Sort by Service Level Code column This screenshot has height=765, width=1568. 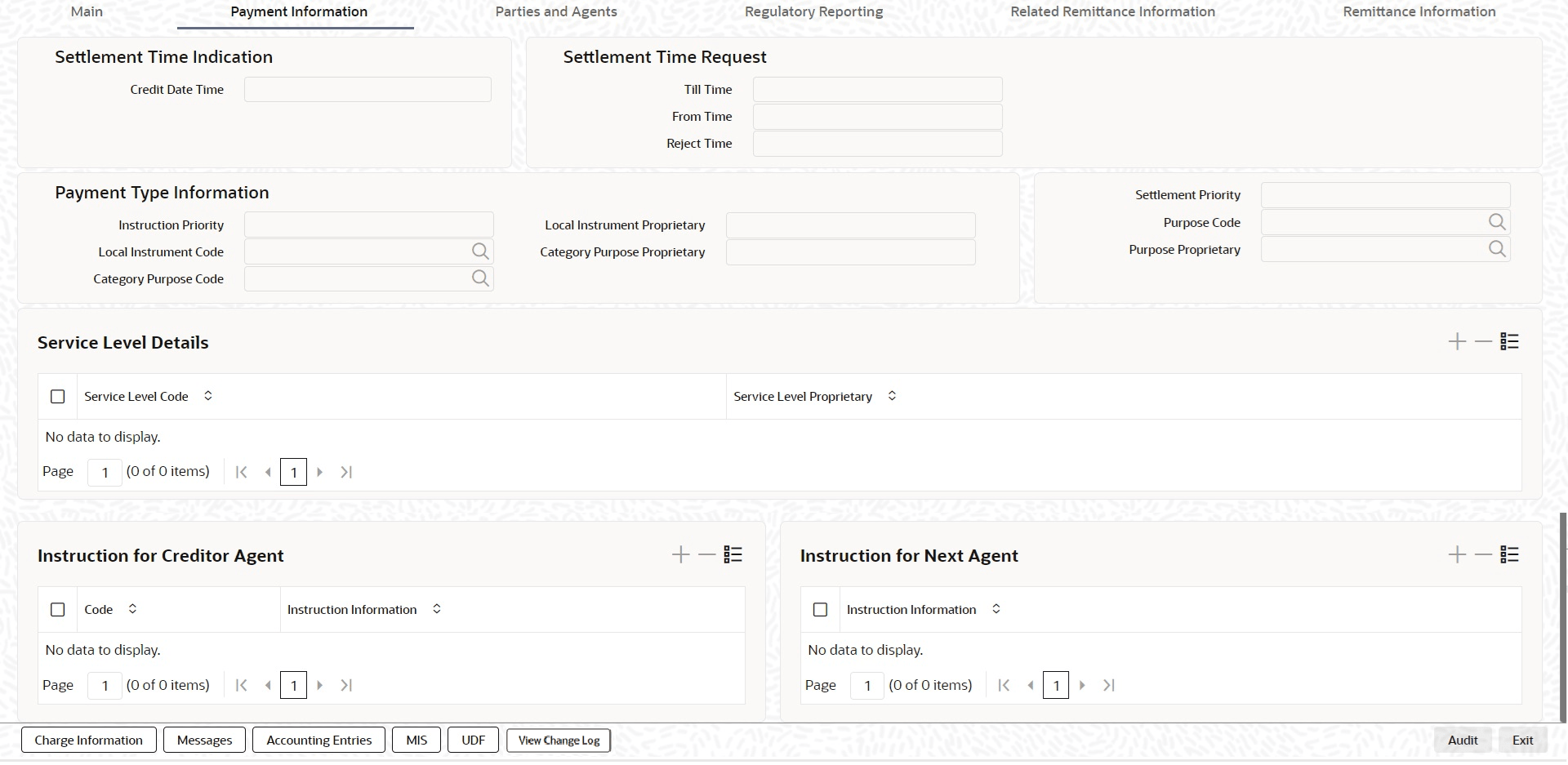pyautogui.click(x=208, y=396)
